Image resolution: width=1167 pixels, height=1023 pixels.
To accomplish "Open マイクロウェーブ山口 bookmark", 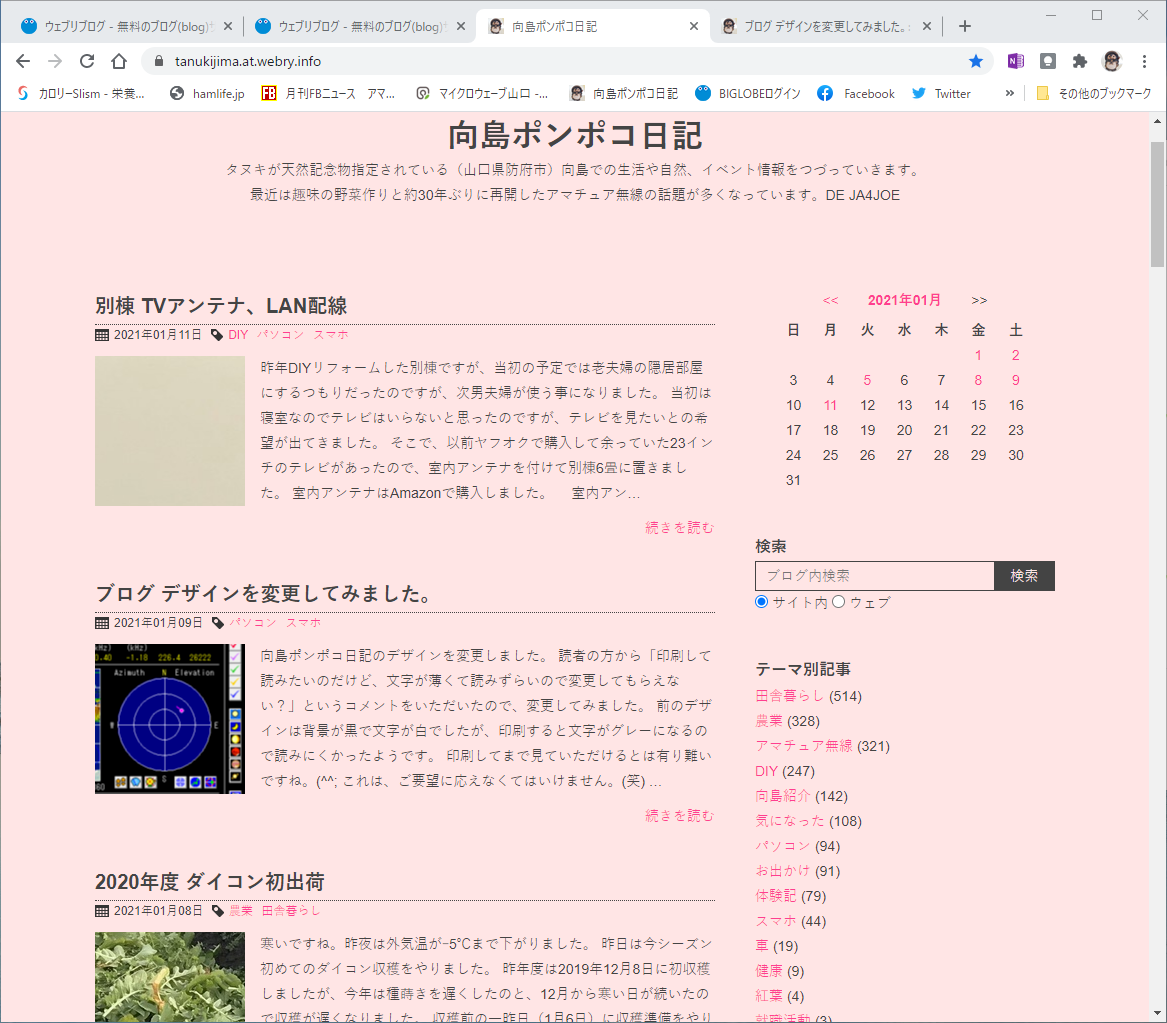I will click(482, 93).
